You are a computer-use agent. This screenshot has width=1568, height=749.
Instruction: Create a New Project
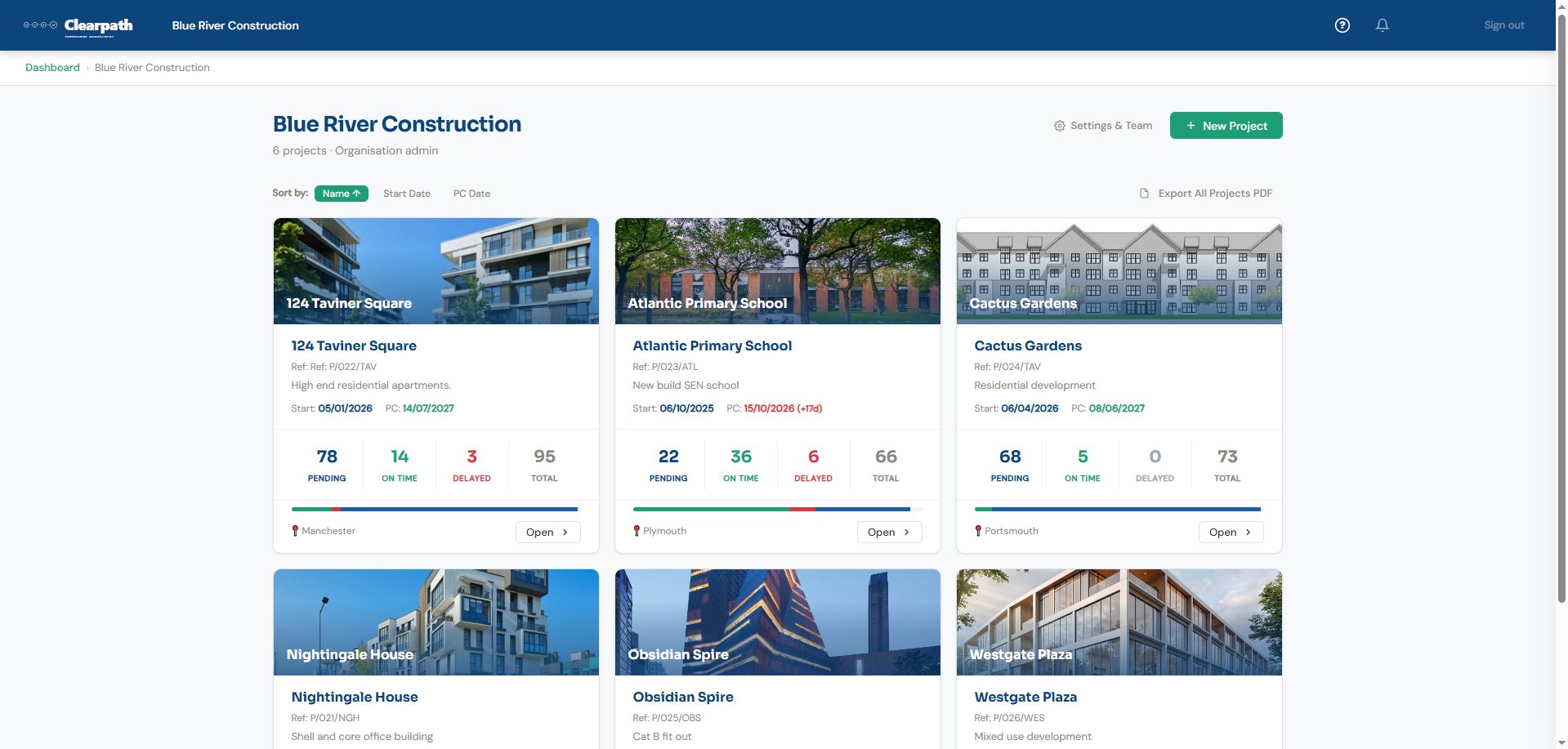(x=1226, y=126)
